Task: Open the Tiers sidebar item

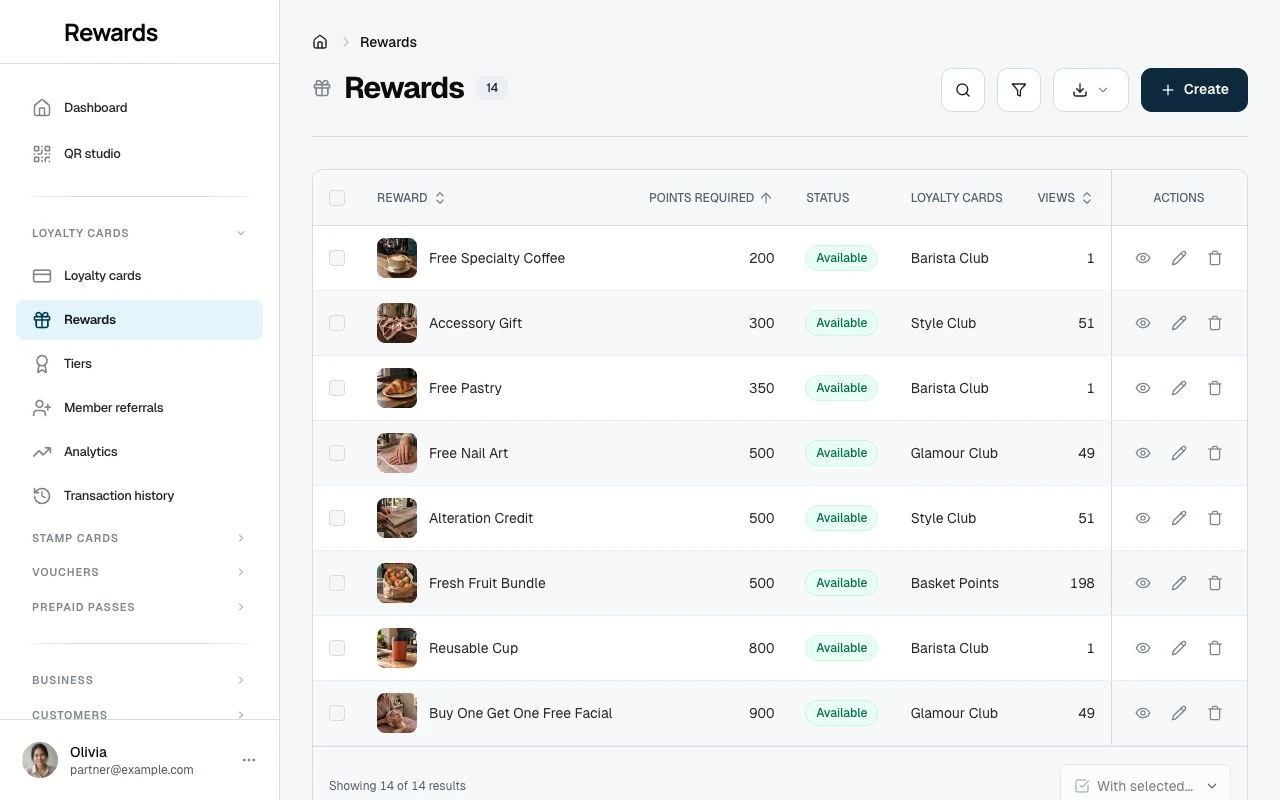Action: pyautogui.click(x=139, y=364)
